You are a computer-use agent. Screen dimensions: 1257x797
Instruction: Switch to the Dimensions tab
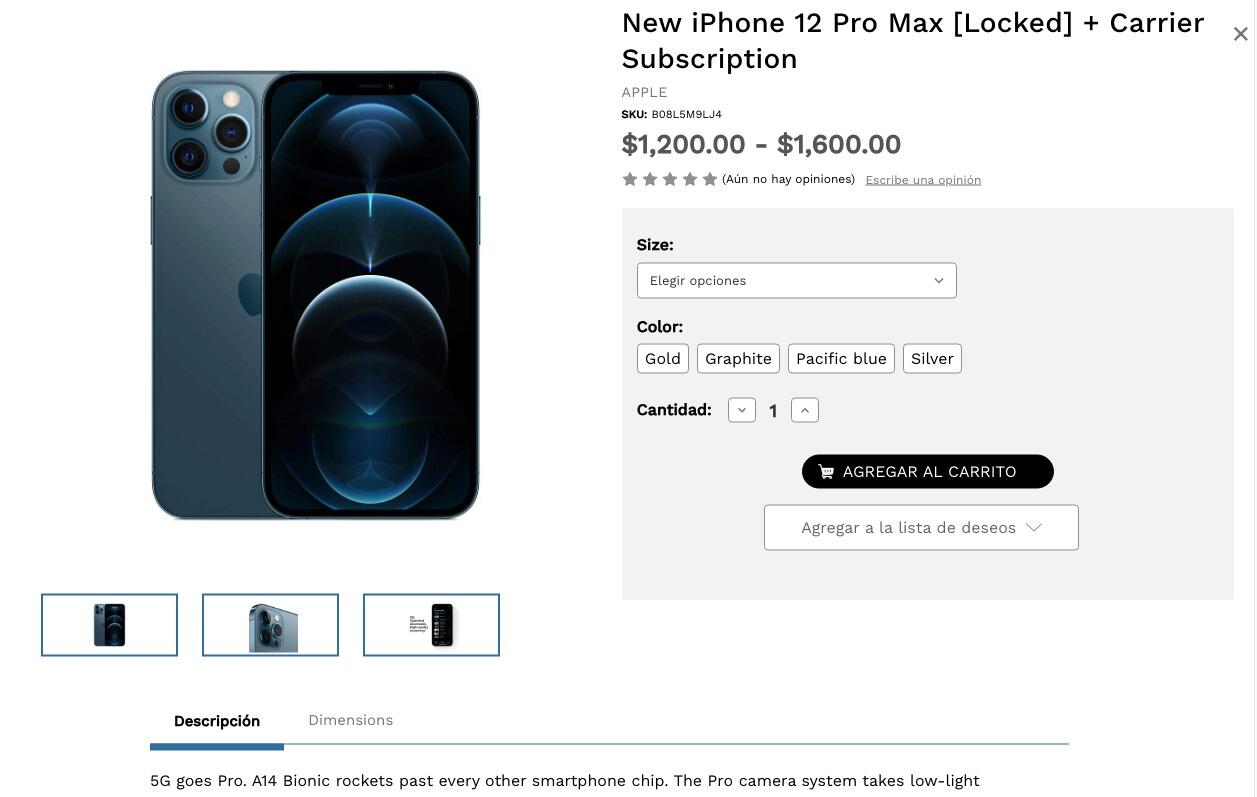(350, 720)
